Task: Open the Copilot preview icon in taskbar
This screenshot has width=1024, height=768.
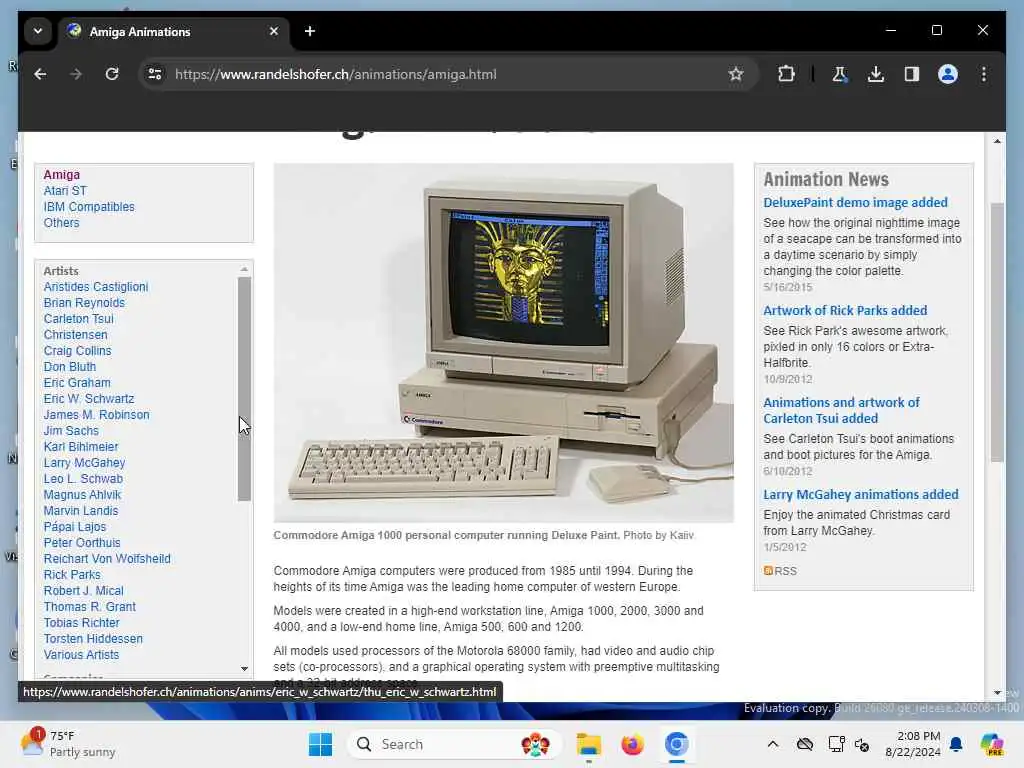Action: (x=992, y=744)
